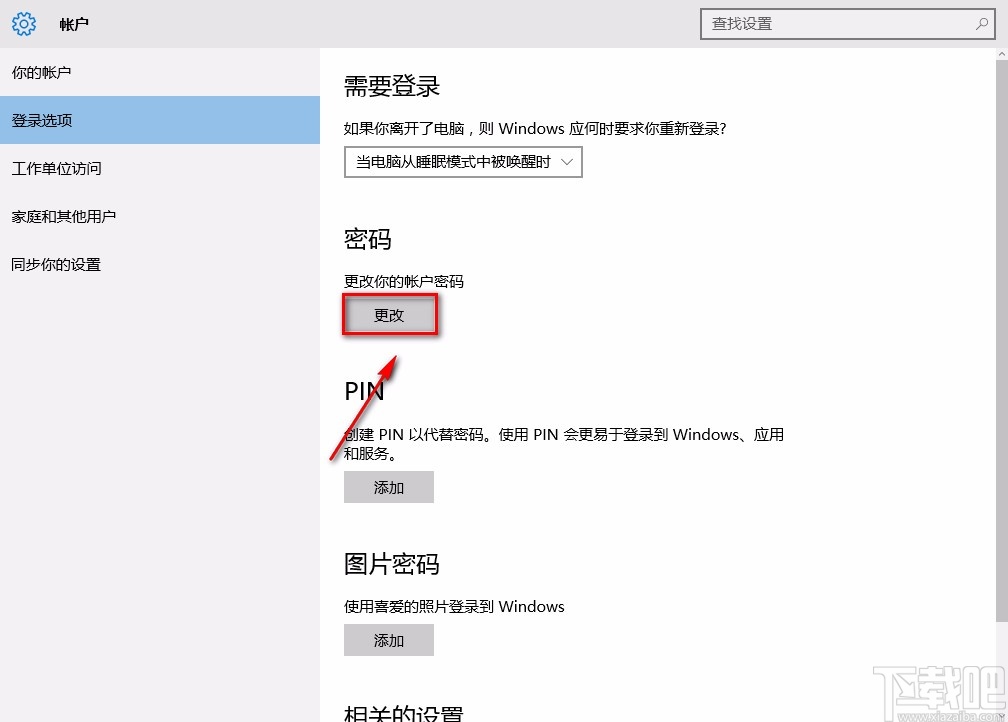
Task: Expand the 需要登录 timing selector
Action: coord(462,161)
